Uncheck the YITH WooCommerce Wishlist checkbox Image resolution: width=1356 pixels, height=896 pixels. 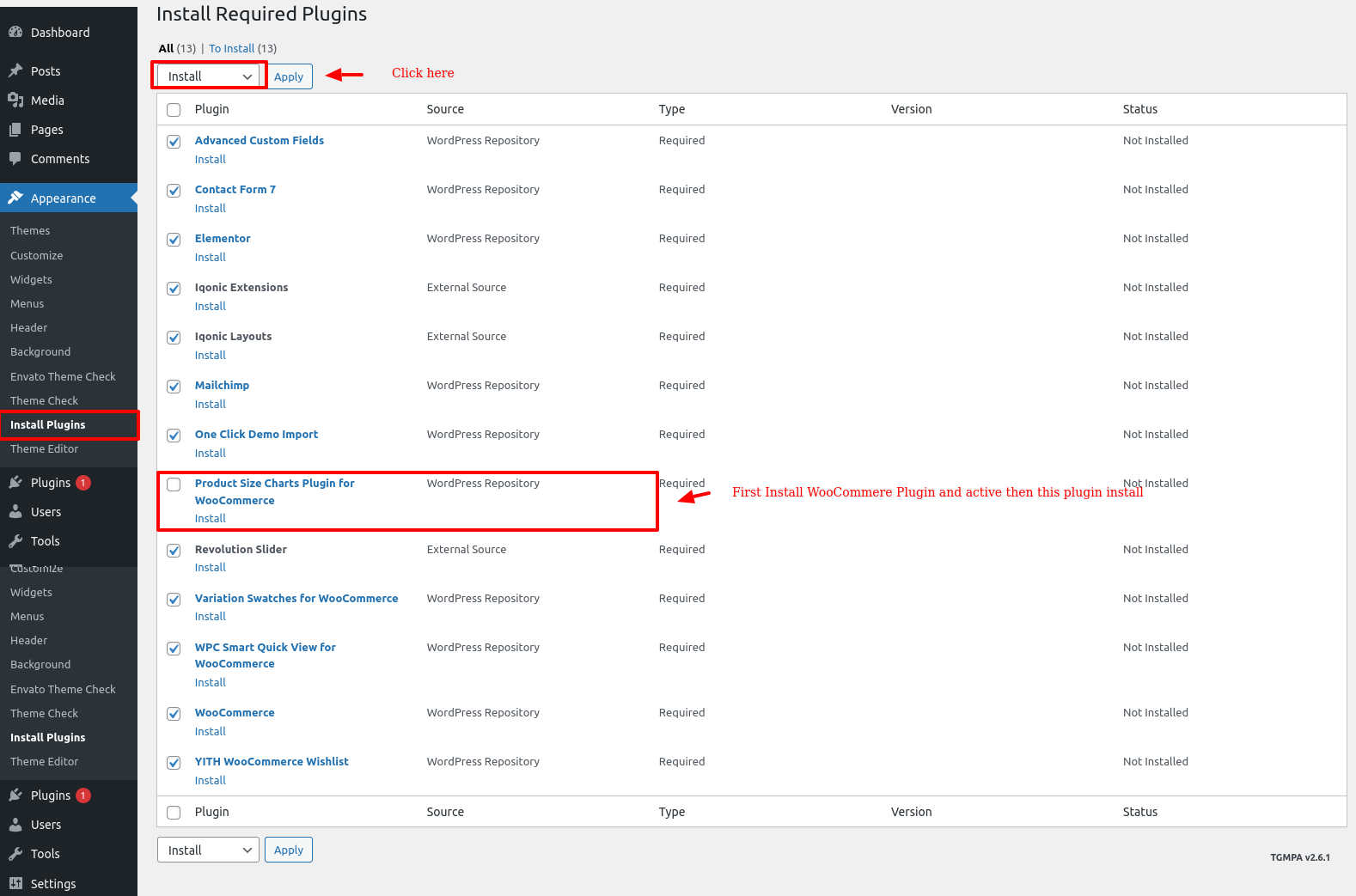[x=174, y=763]
